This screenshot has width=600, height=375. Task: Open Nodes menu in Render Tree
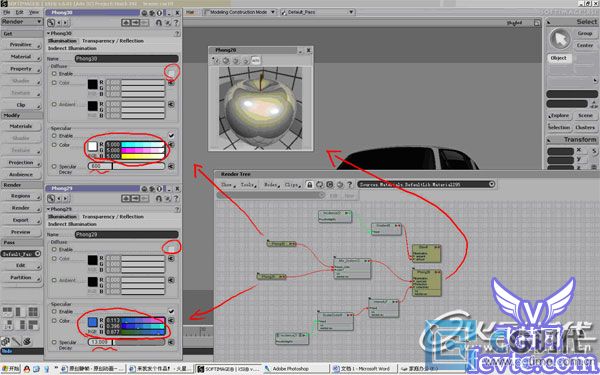point(271,185)
